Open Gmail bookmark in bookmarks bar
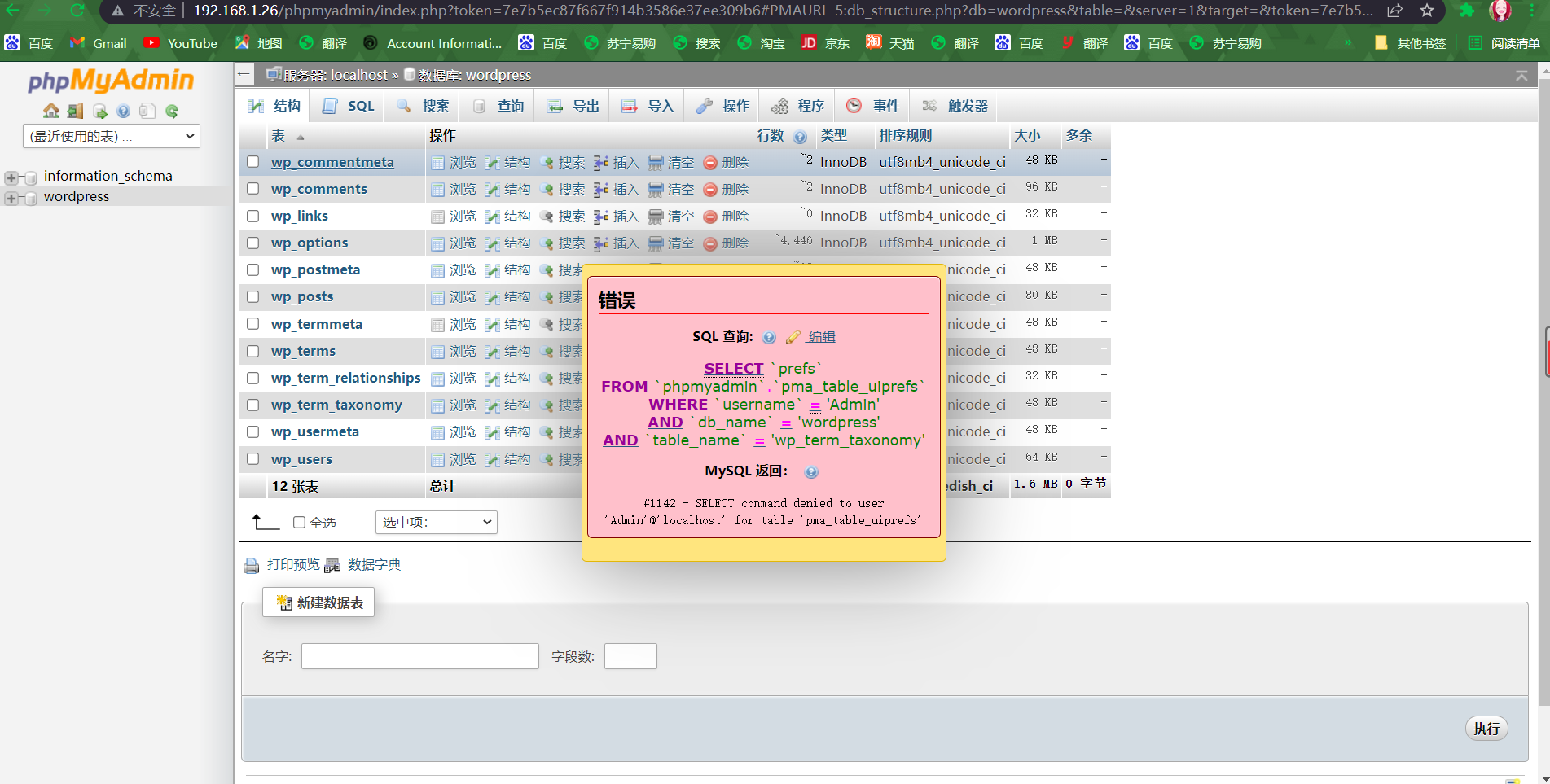Image resolution: width=1550 pixels, height=784 pixels. click(x=98, y=43)
